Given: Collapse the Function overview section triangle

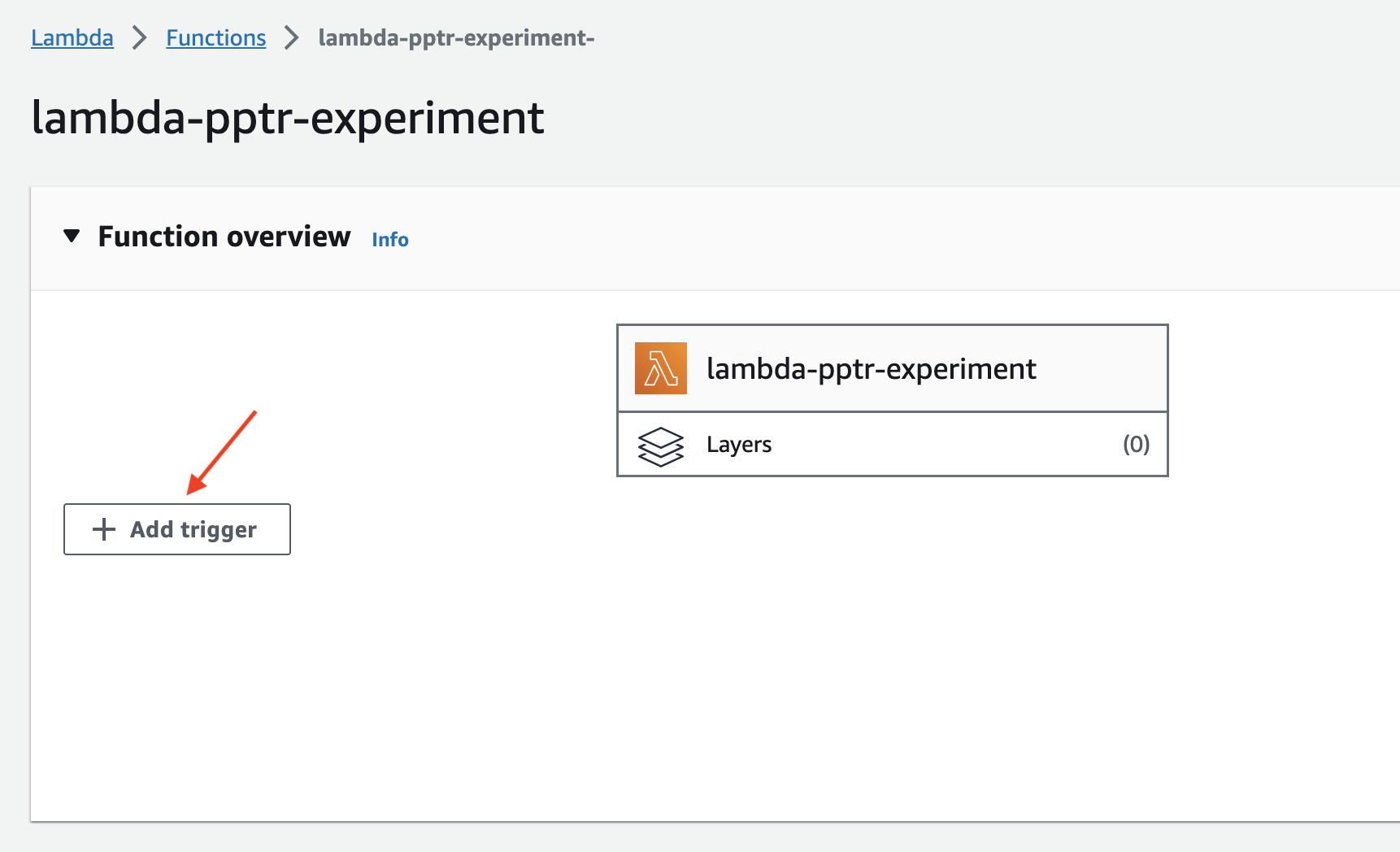Looking at the screenshot, I should pyautogui.click(x=72, y=237).
